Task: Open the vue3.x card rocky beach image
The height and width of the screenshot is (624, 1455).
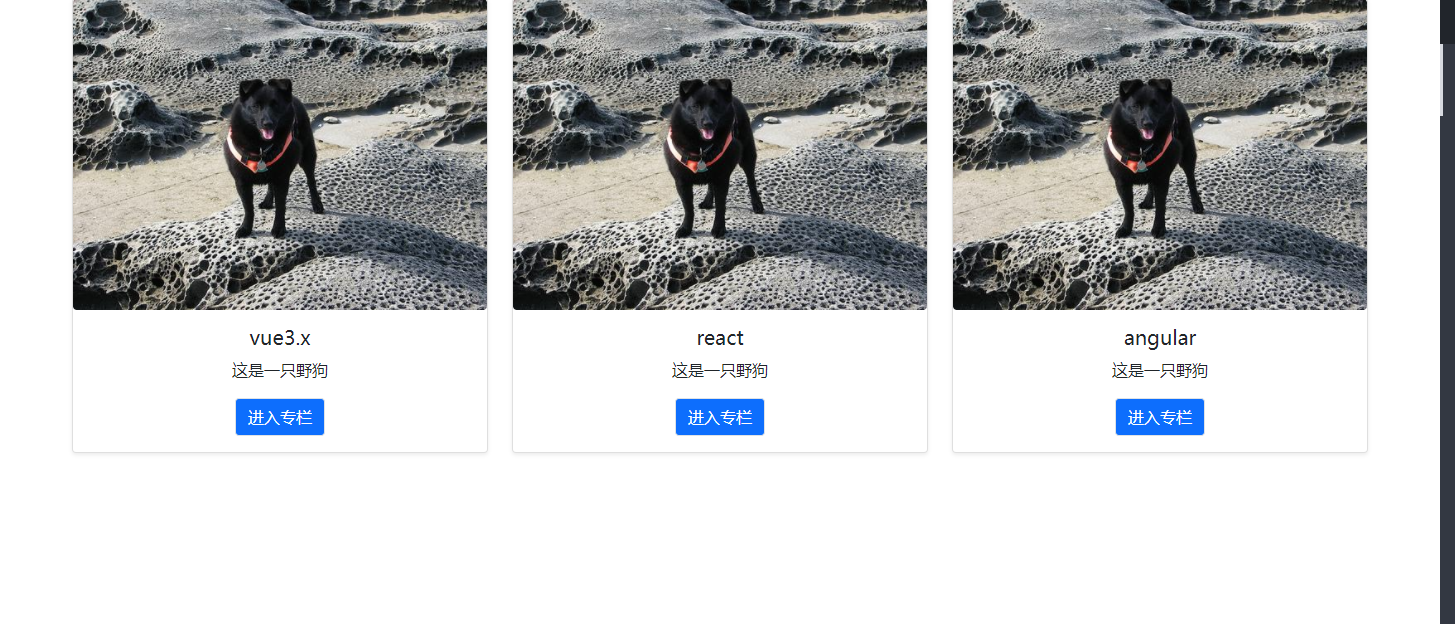Action: click(280, 155)
